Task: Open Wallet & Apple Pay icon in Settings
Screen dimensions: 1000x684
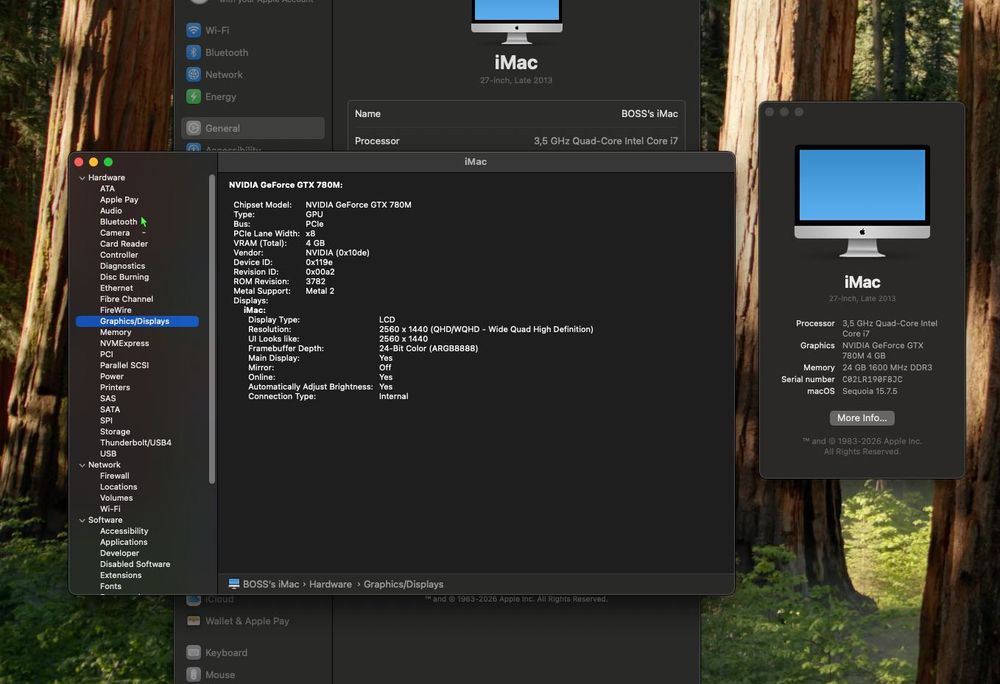Action: [x=193, y=621]
